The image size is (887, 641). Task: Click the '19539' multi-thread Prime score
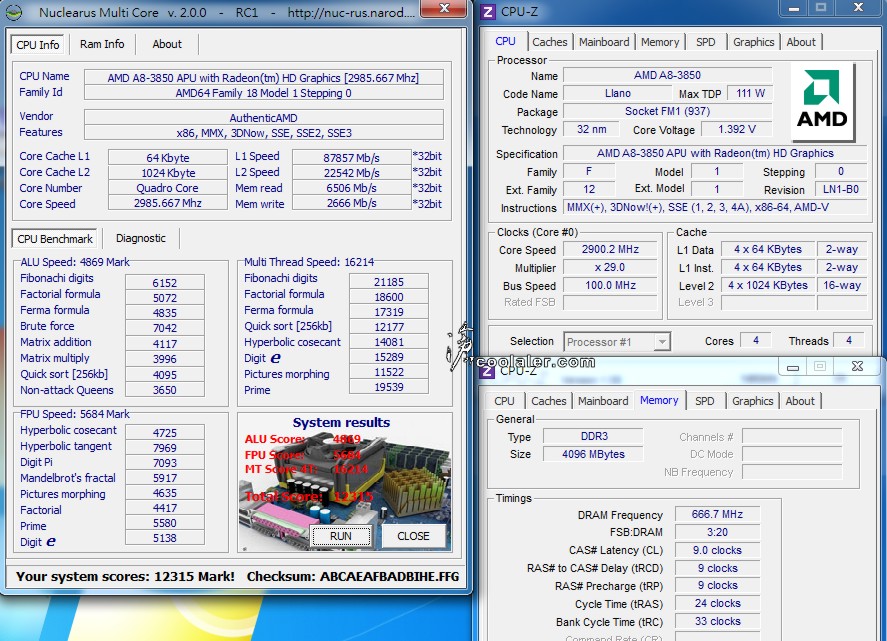coord(389,387)
